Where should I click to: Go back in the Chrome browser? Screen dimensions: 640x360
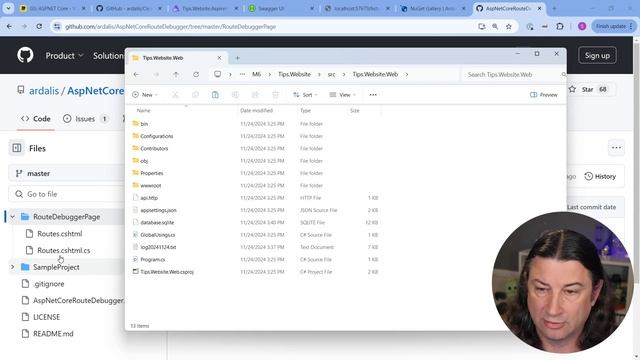9,27
